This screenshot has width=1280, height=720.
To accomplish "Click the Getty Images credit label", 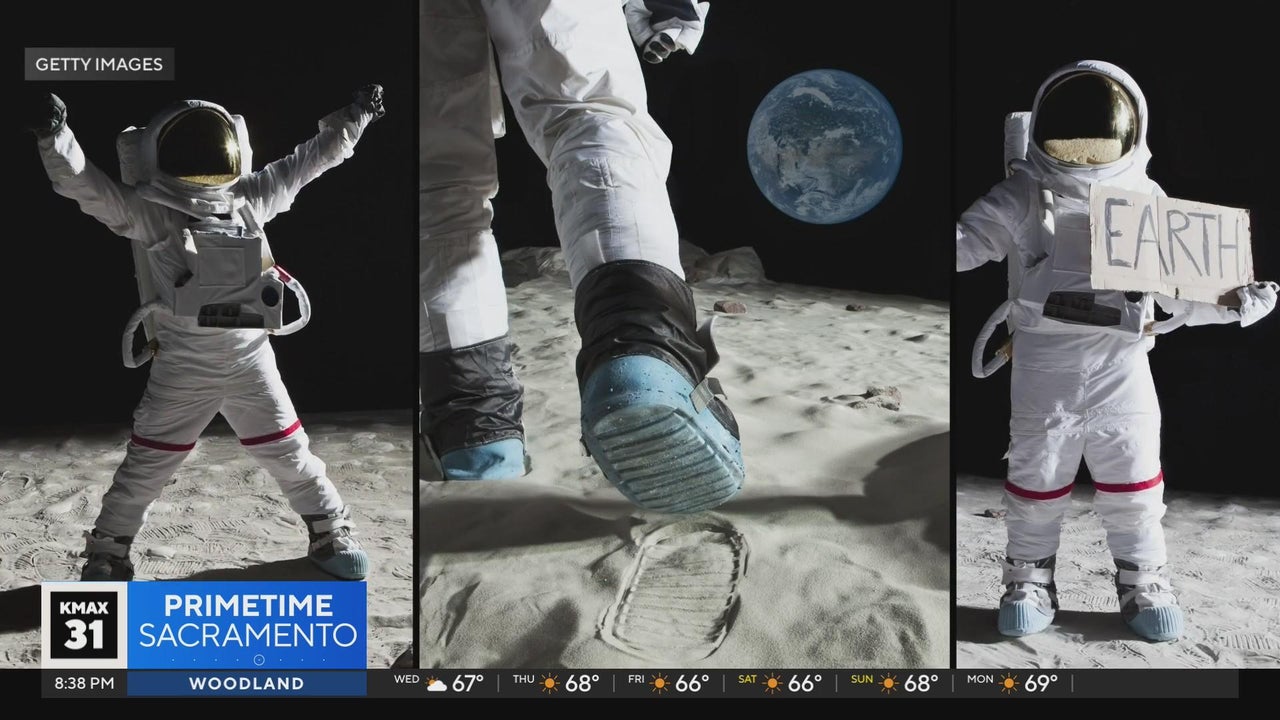I will [x=99, y=64].
